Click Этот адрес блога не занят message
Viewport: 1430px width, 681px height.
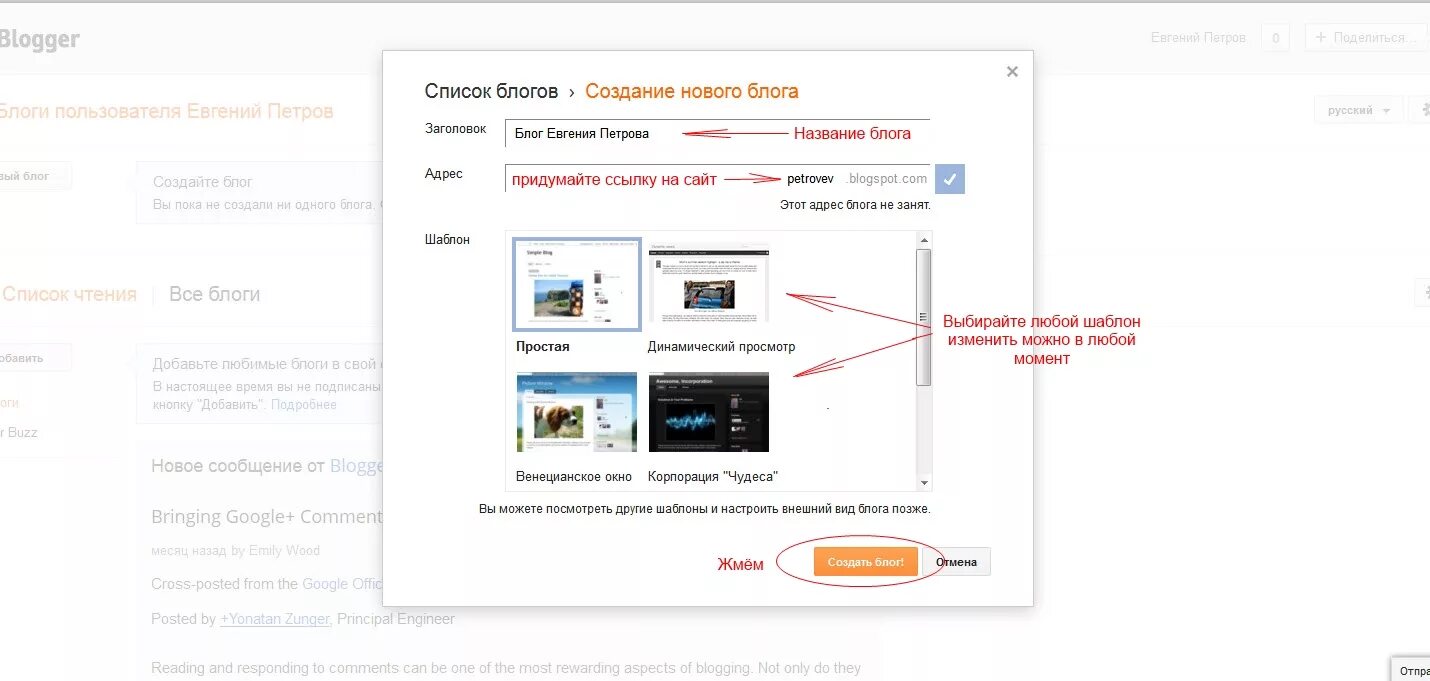pyautogui.click(x=855, y=205)
